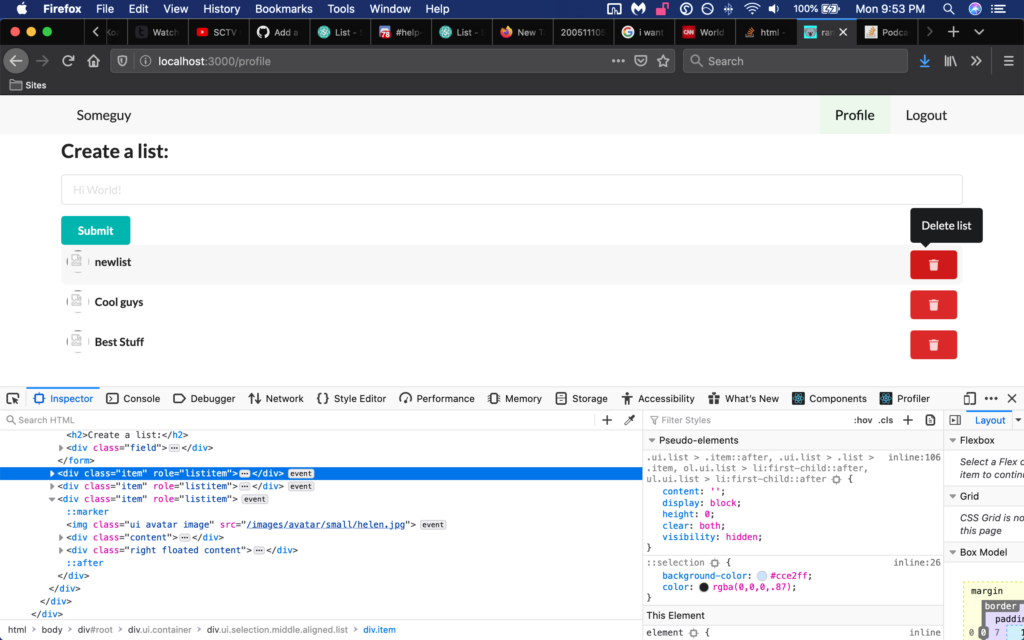Switch to the Console tab
The height and width of the screenshot is (640, 1024).
point(133,398)
